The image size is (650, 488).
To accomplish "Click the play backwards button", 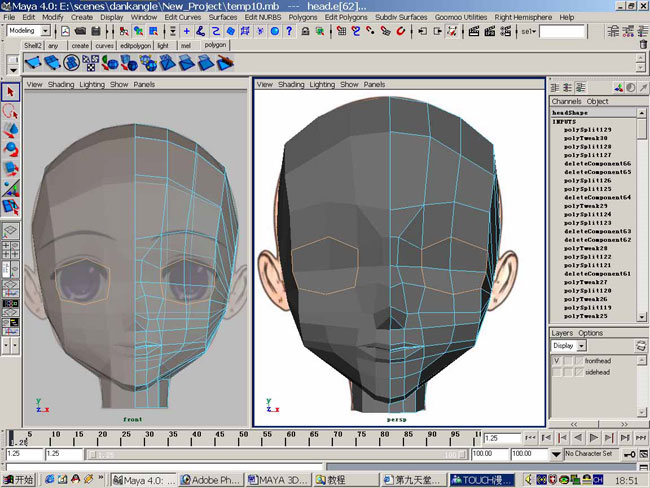I will [x=578, y=438].
